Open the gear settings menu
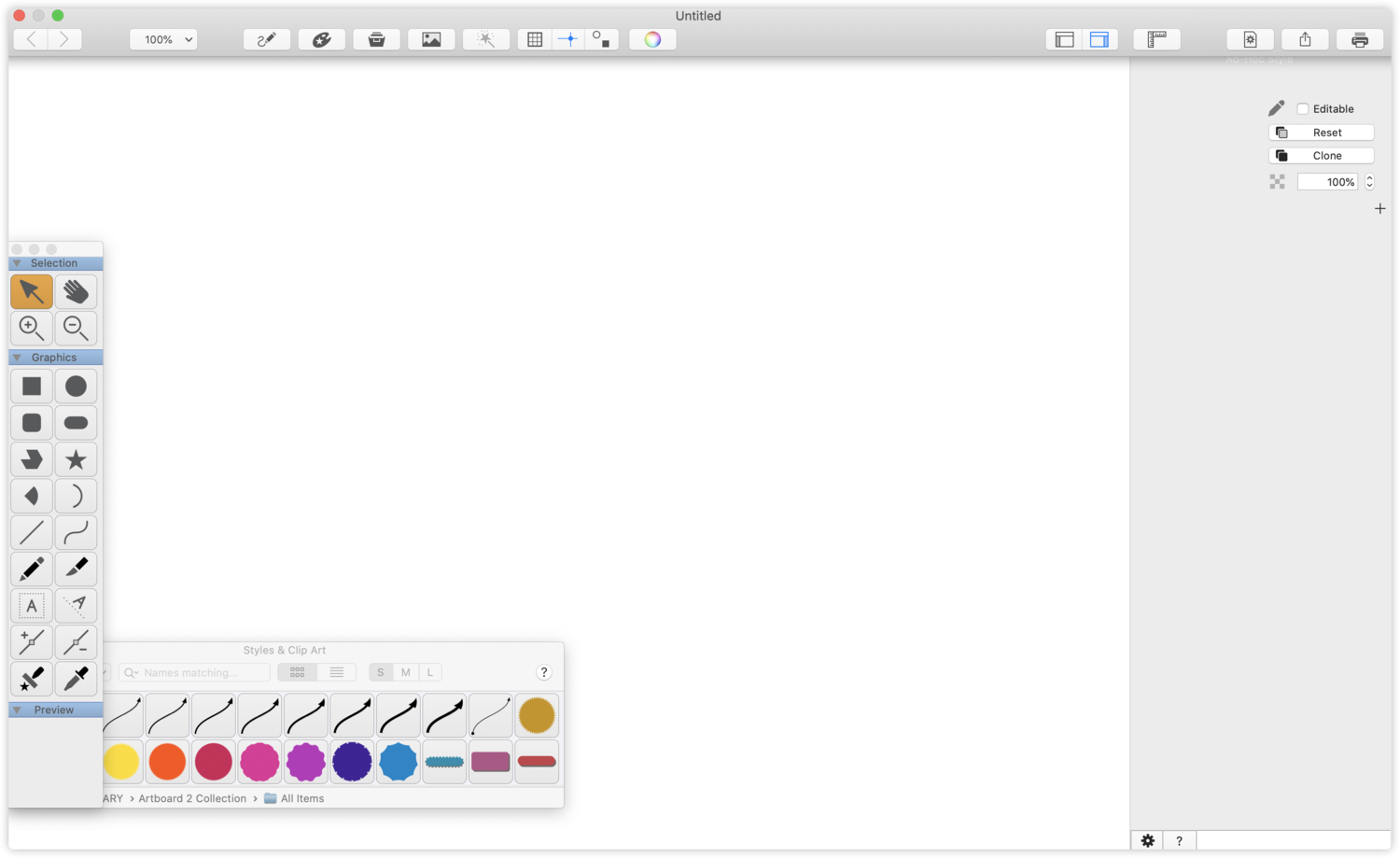The image size is (1400, 858). tap(1147, 840)
